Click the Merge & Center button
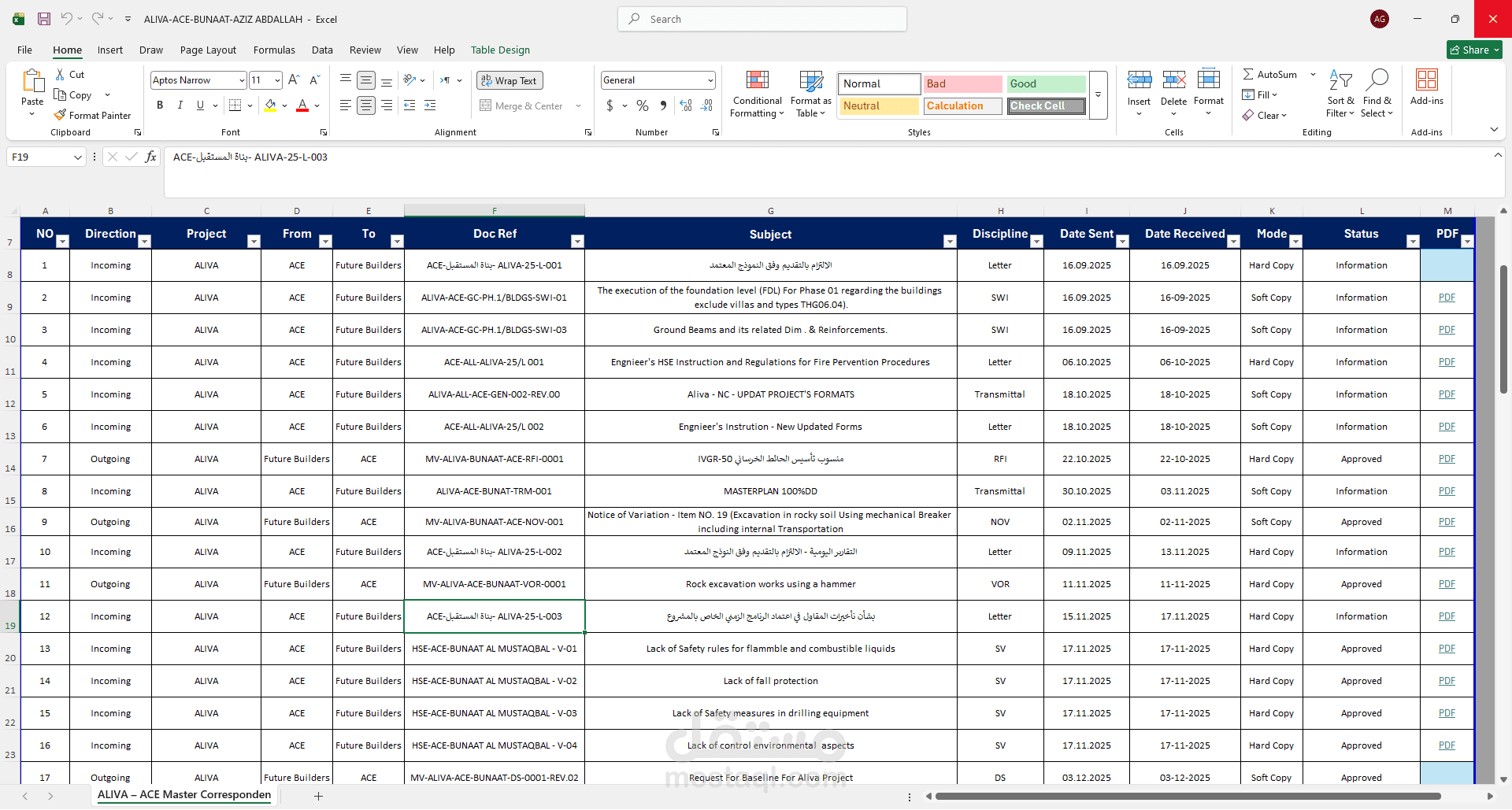Screen dimensions: 1512x810 521,105
